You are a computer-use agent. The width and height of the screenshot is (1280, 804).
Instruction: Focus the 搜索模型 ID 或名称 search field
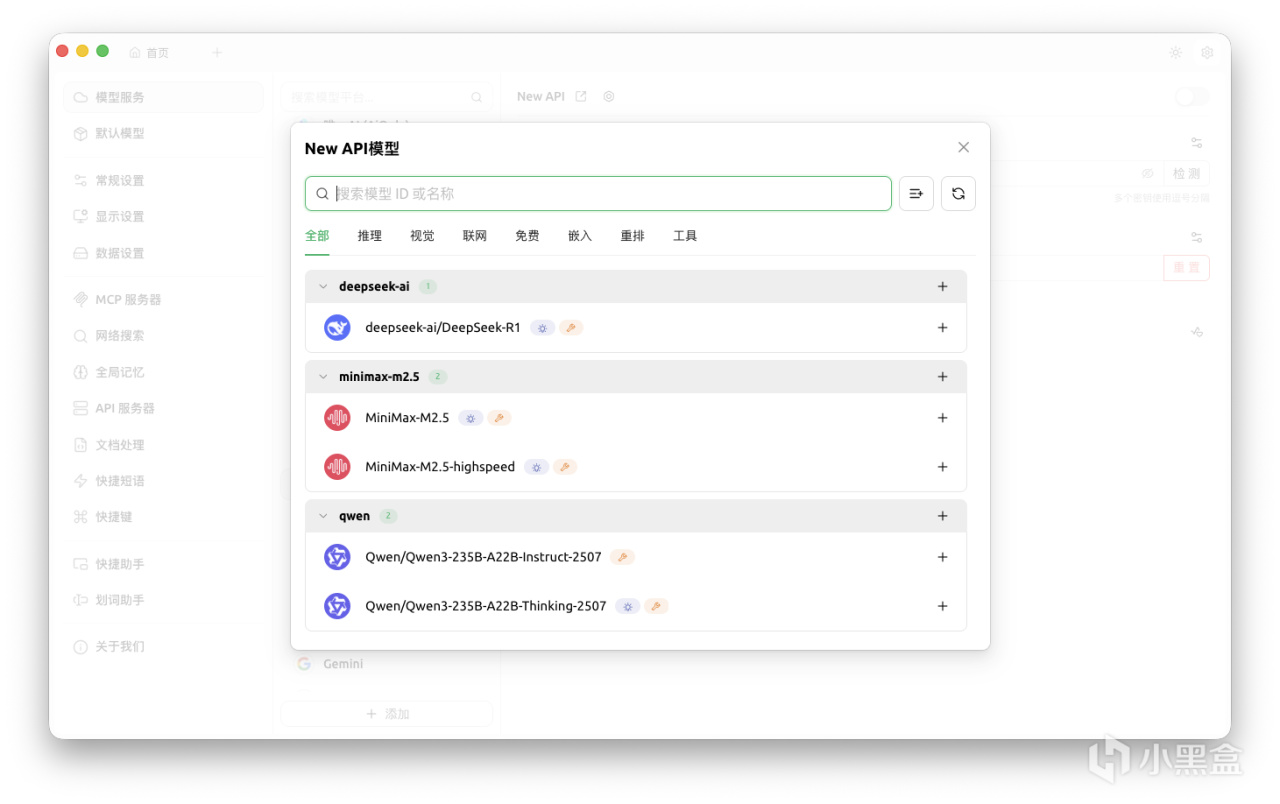[598, 194]
